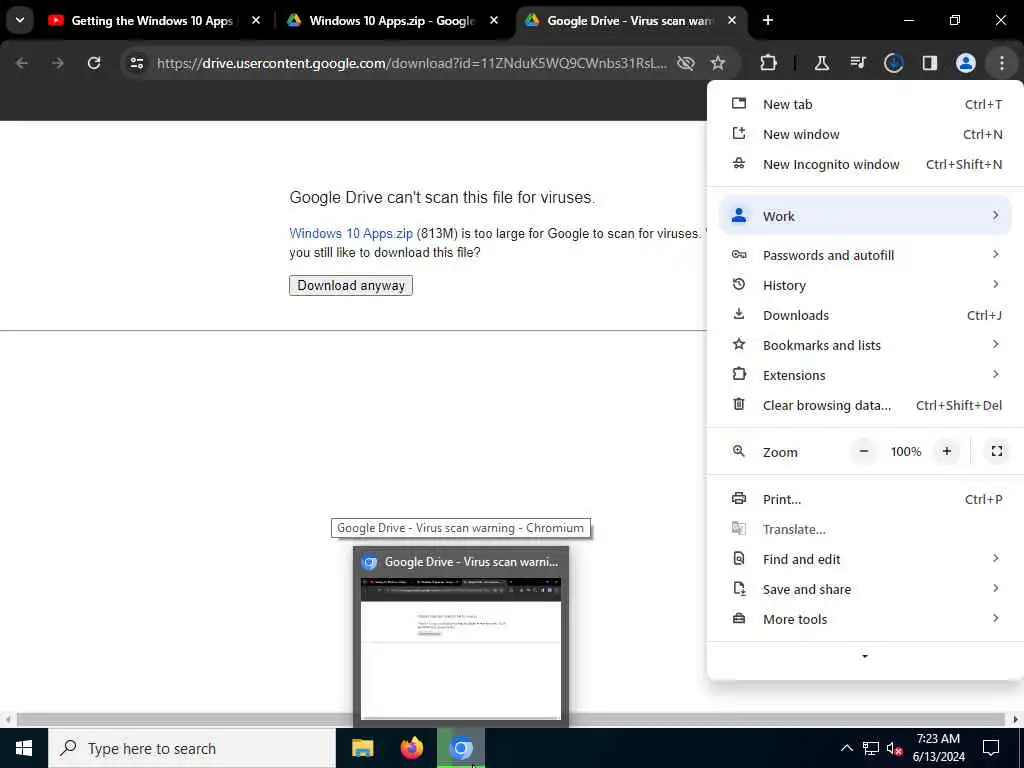Switch to the Getting the Windows 10 Apps tab
The width and height of the screenshot is (1024, 768).
(x=152, y=21)
